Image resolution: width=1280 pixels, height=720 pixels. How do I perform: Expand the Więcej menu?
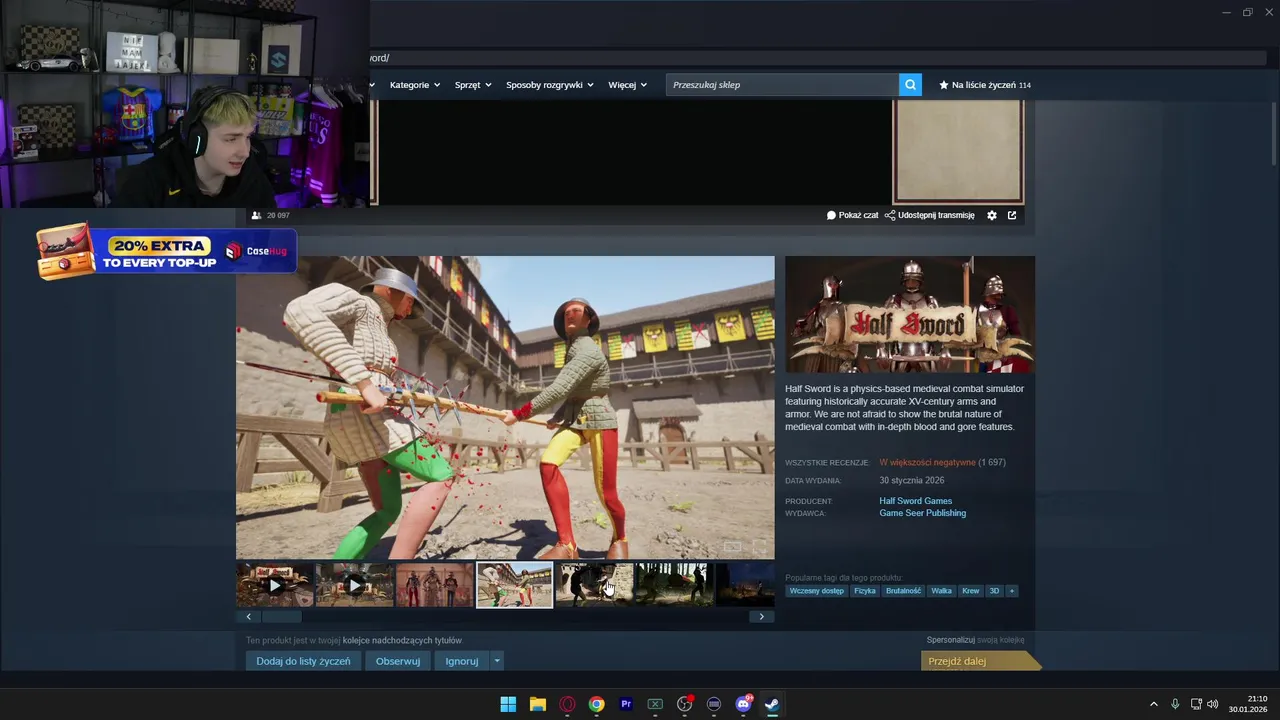(627, 85)
